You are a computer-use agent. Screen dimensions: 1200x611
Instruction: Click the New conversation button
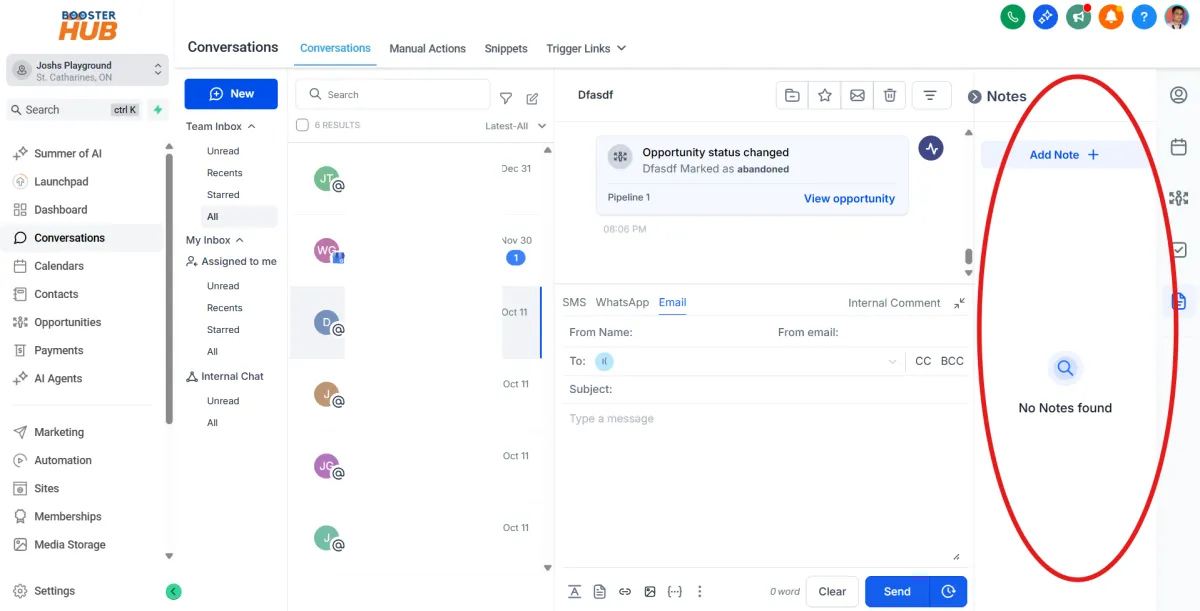pos(231,94)
